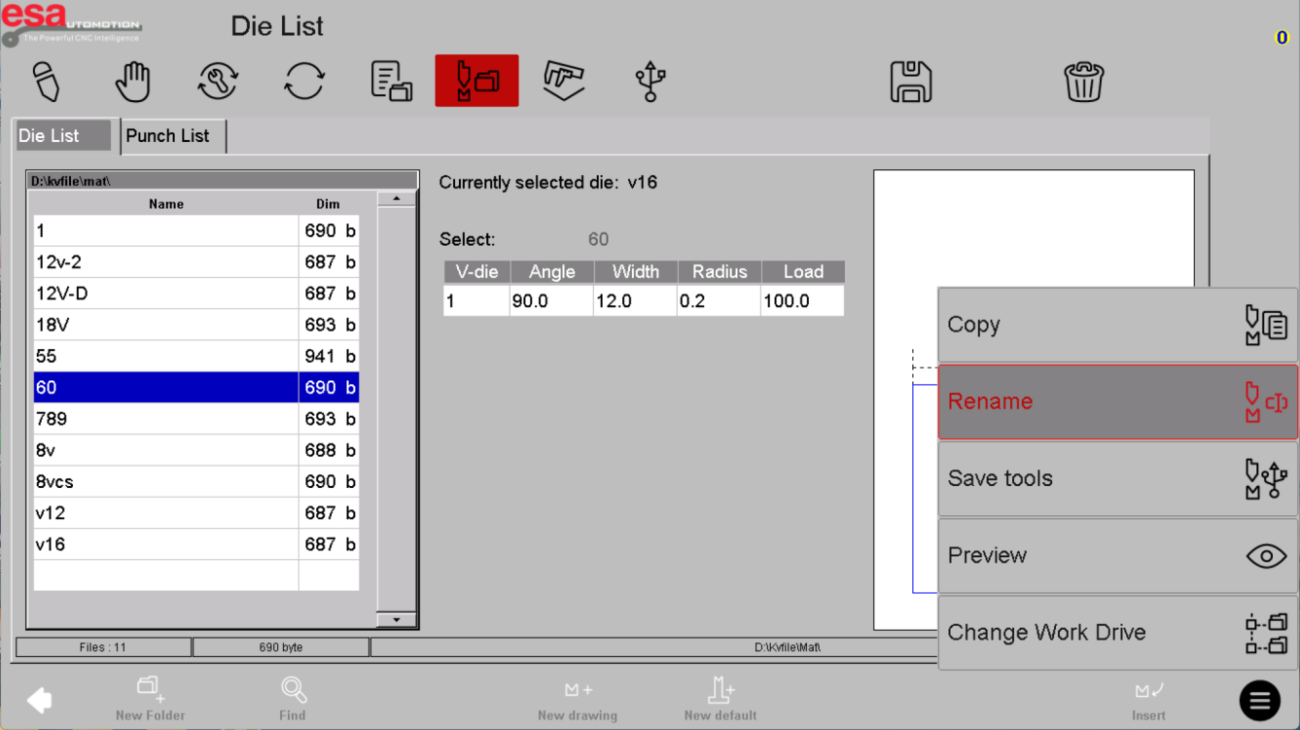1300x730 pixels.
Task: Click the circular arrows cycle icon
Action: (304, 82)
